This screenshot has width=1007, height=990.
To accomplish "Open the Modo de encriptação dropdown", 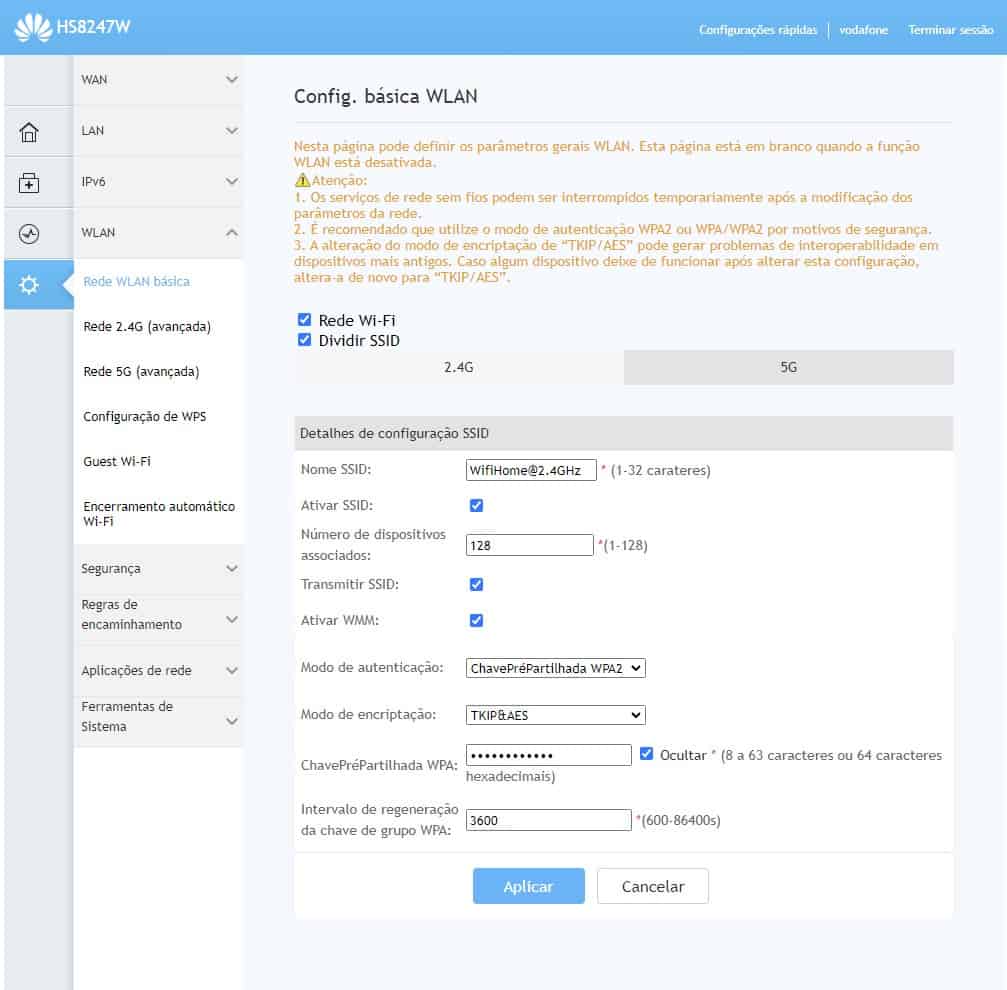I will click(556, 715).
